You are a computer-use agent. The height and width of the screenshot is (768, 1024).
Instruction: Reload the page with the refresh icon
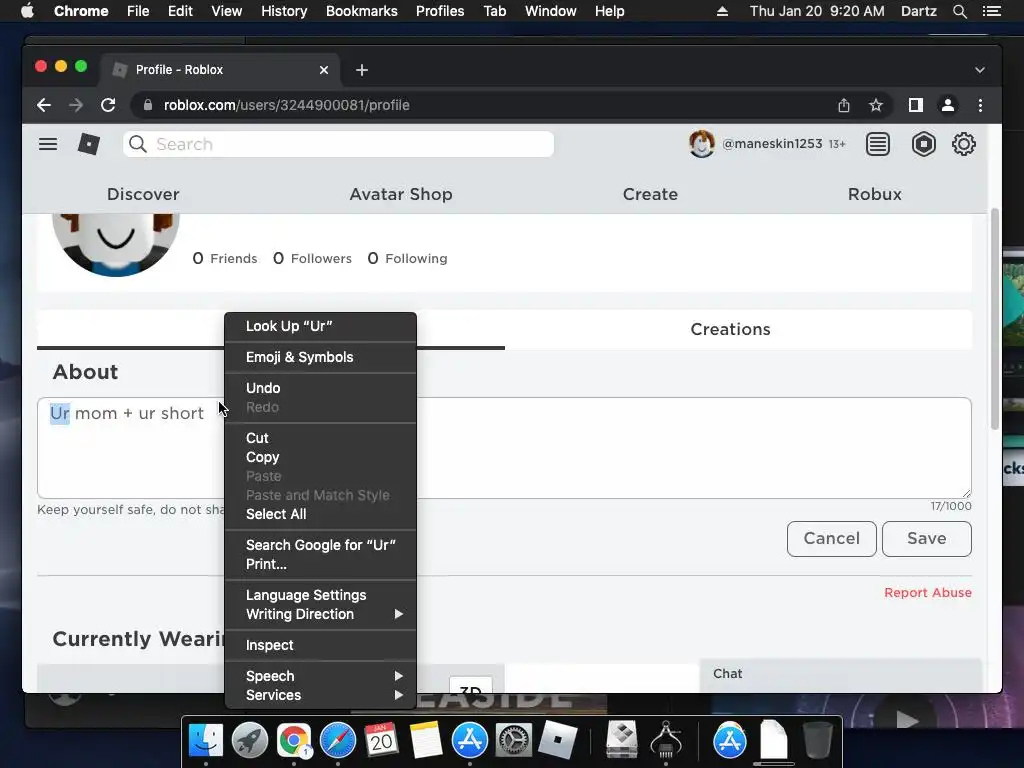coord(108,105)
